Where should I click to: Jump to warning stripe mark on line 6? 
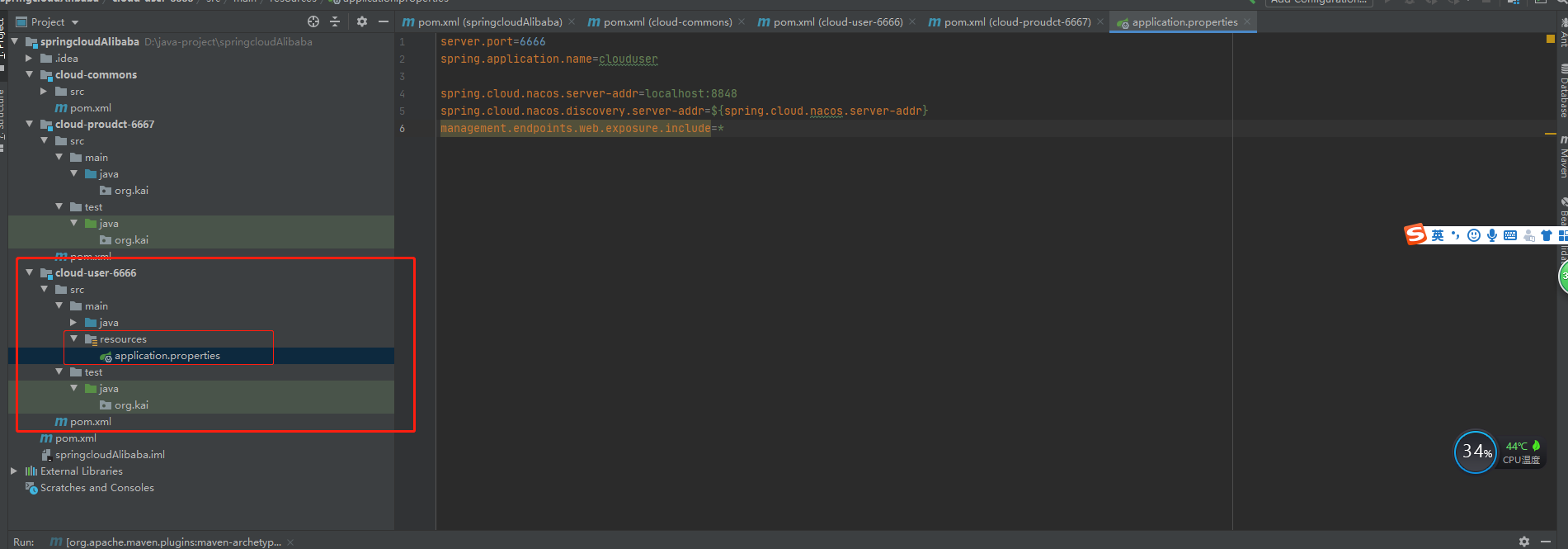coord(1550,134)
